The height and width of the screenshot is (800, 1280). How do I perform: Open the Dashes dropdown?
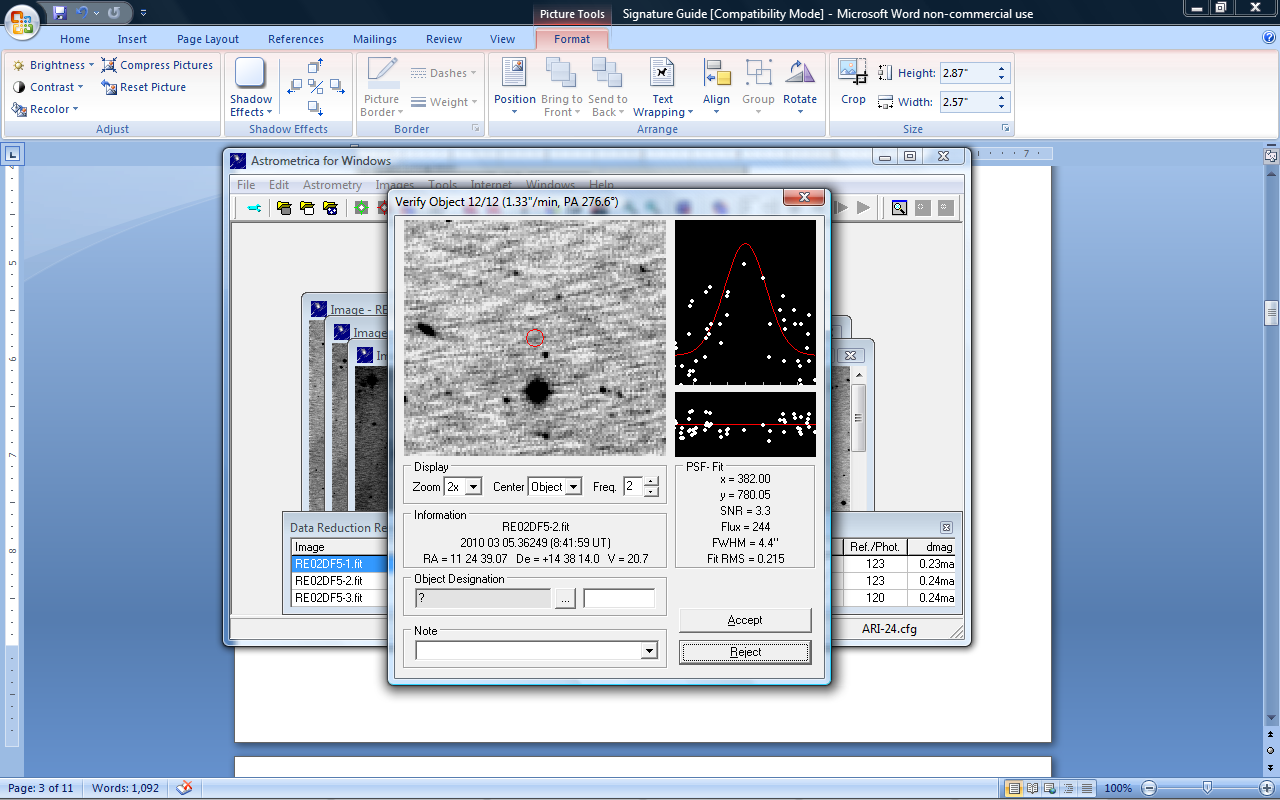pos(443,73)
